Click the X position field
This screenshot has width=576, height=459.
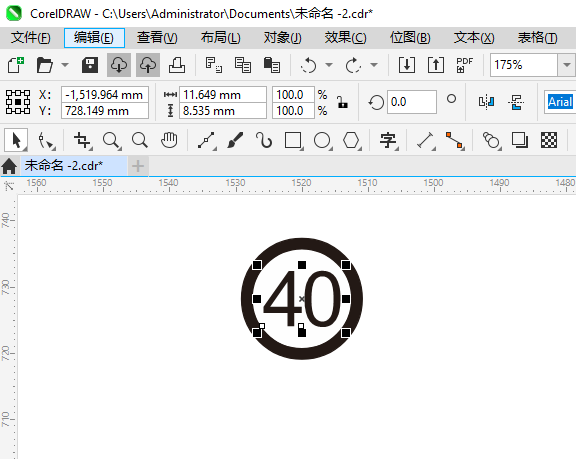click(x=105, y=95)
